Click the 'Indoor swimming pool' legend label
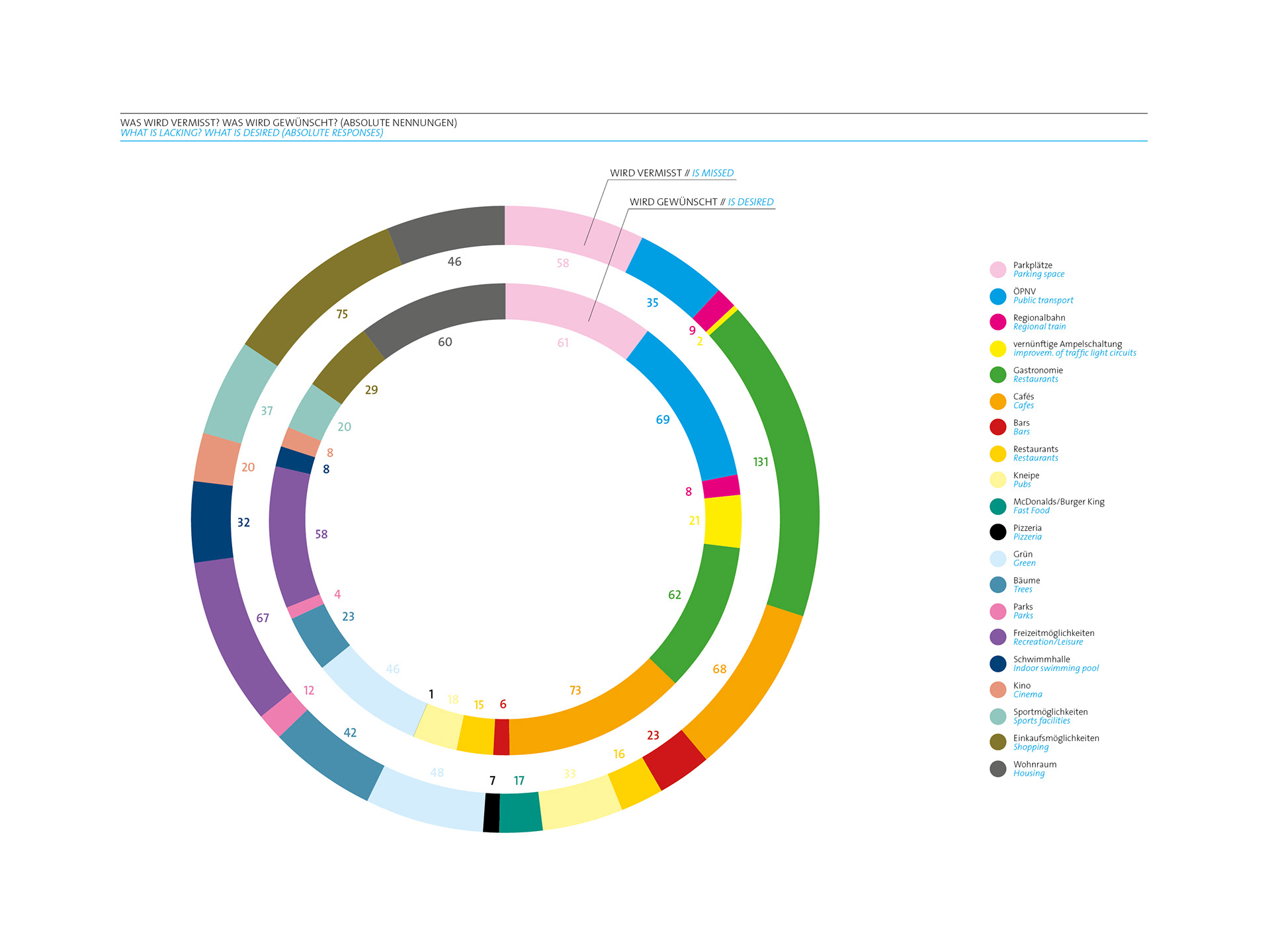The width and height of the screenshot is (1270, 952). [1056, 668]
